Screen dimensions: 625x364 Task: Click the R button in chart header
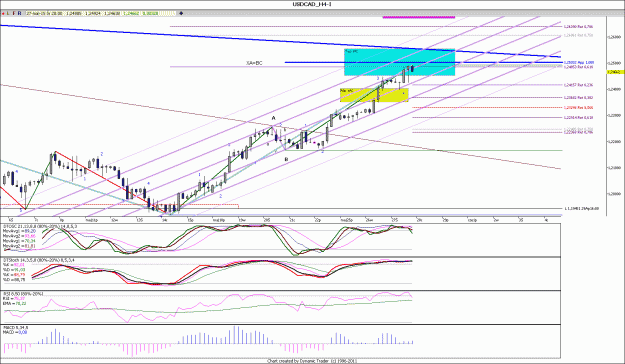(x=19, y=13)
